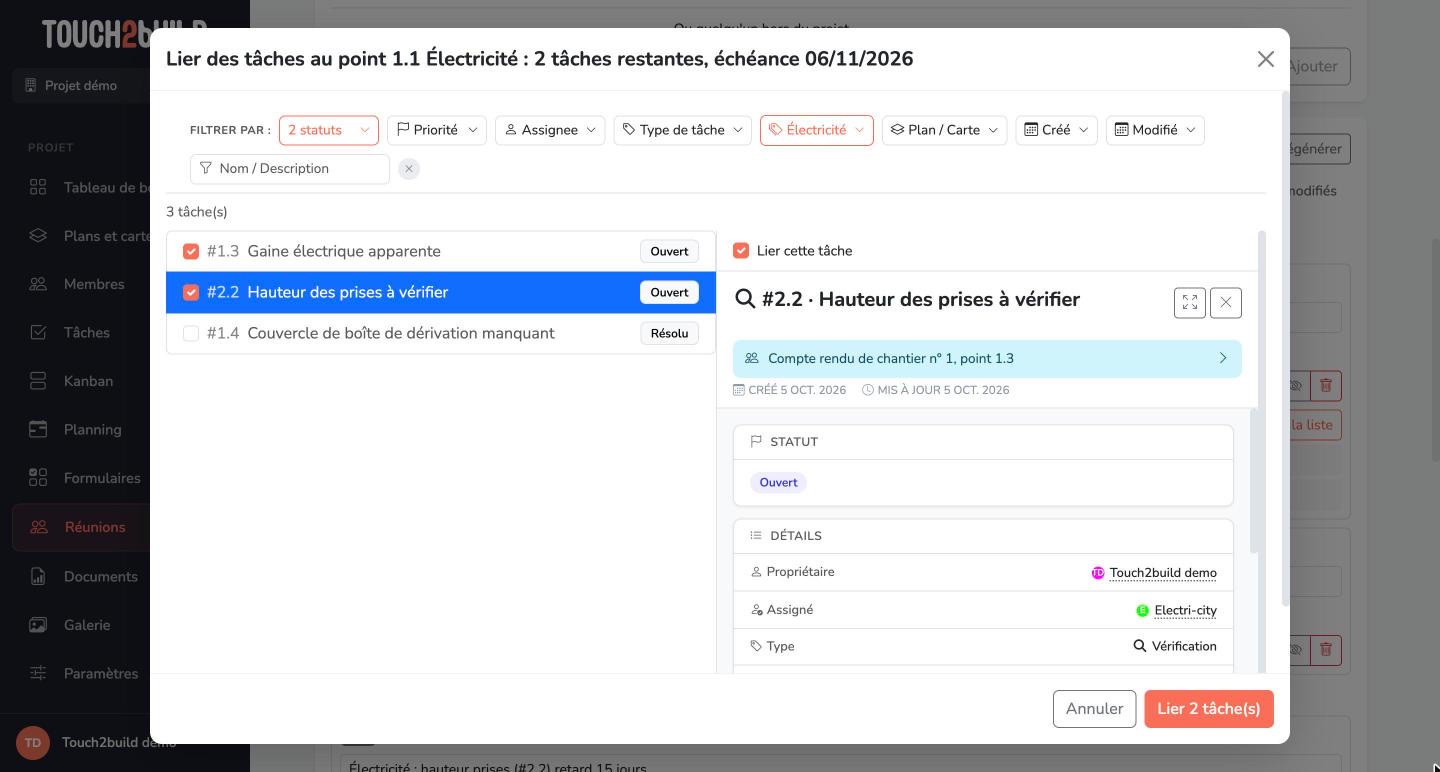
Task: Open the Type de tâche dropdown
Action: [682, 130]
